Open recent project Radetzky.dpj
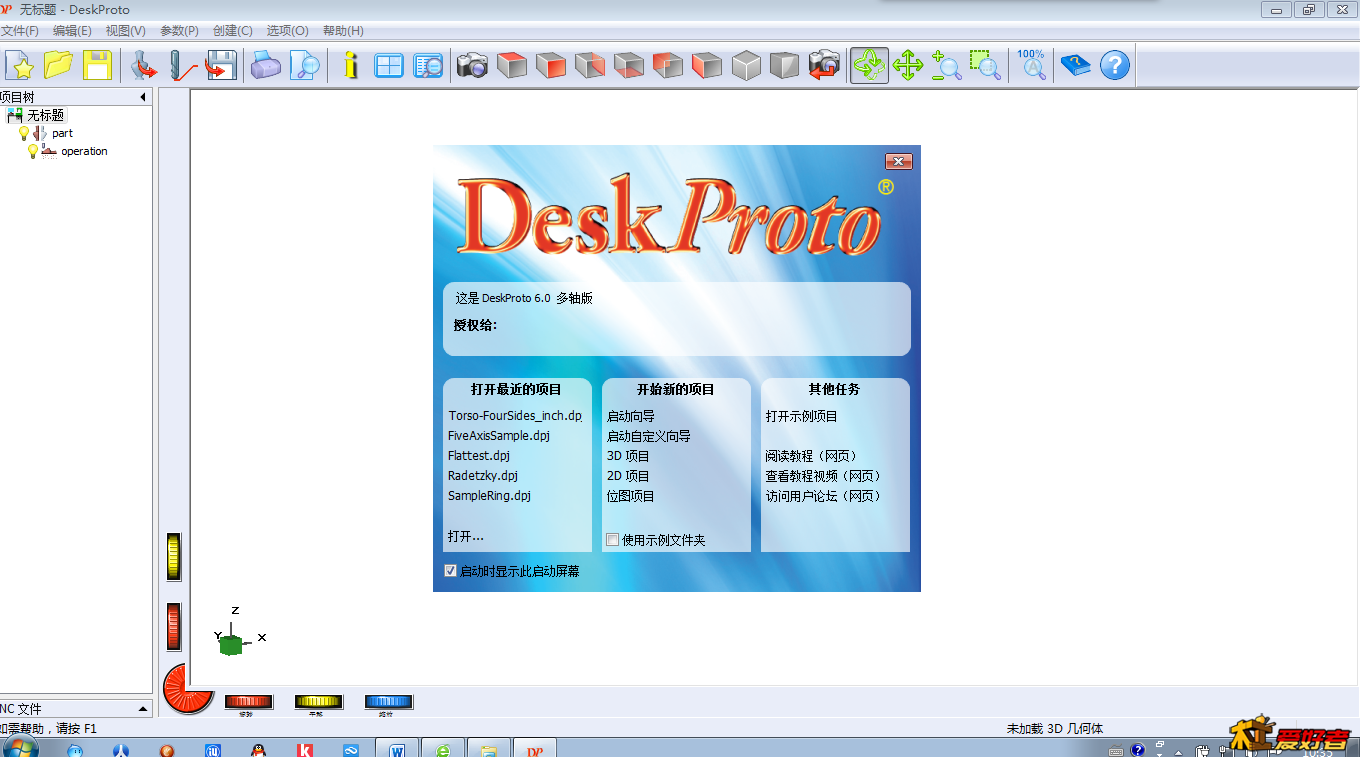This screenshot has width=1360, height=757. coord(483,476)
